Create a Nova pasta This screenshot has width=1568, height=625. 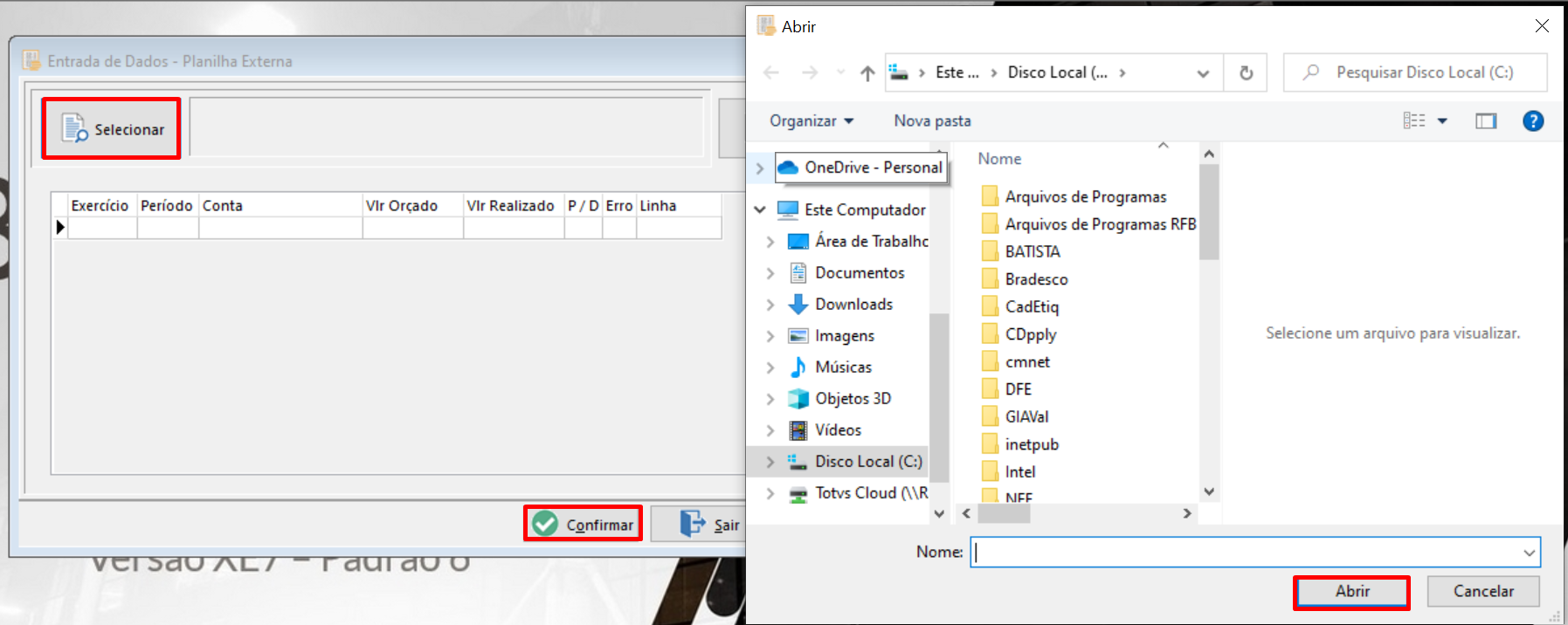click(932, 120)
